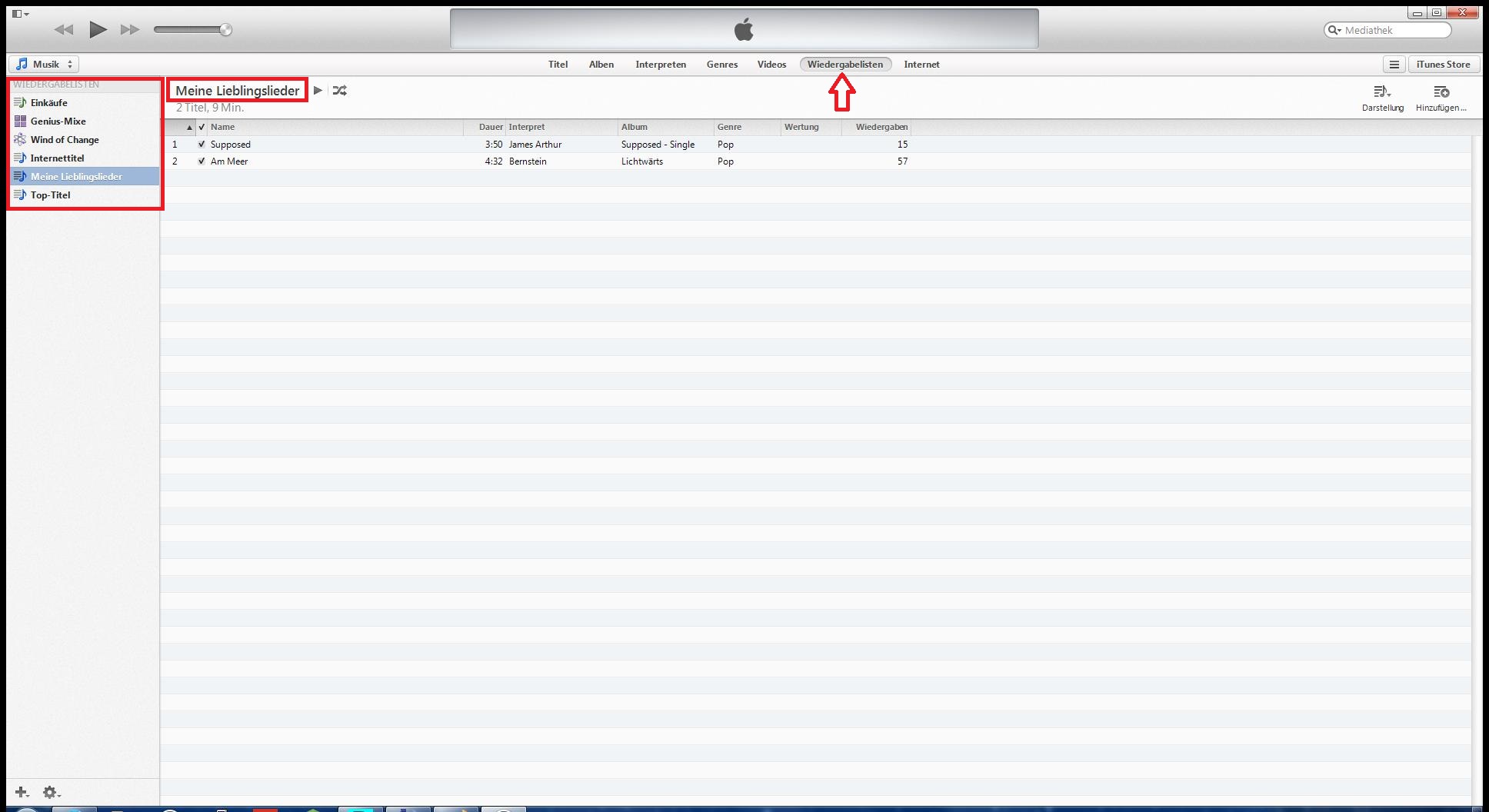Toggle the checkmark column header

pyautogui.click(x=202, y=127)
